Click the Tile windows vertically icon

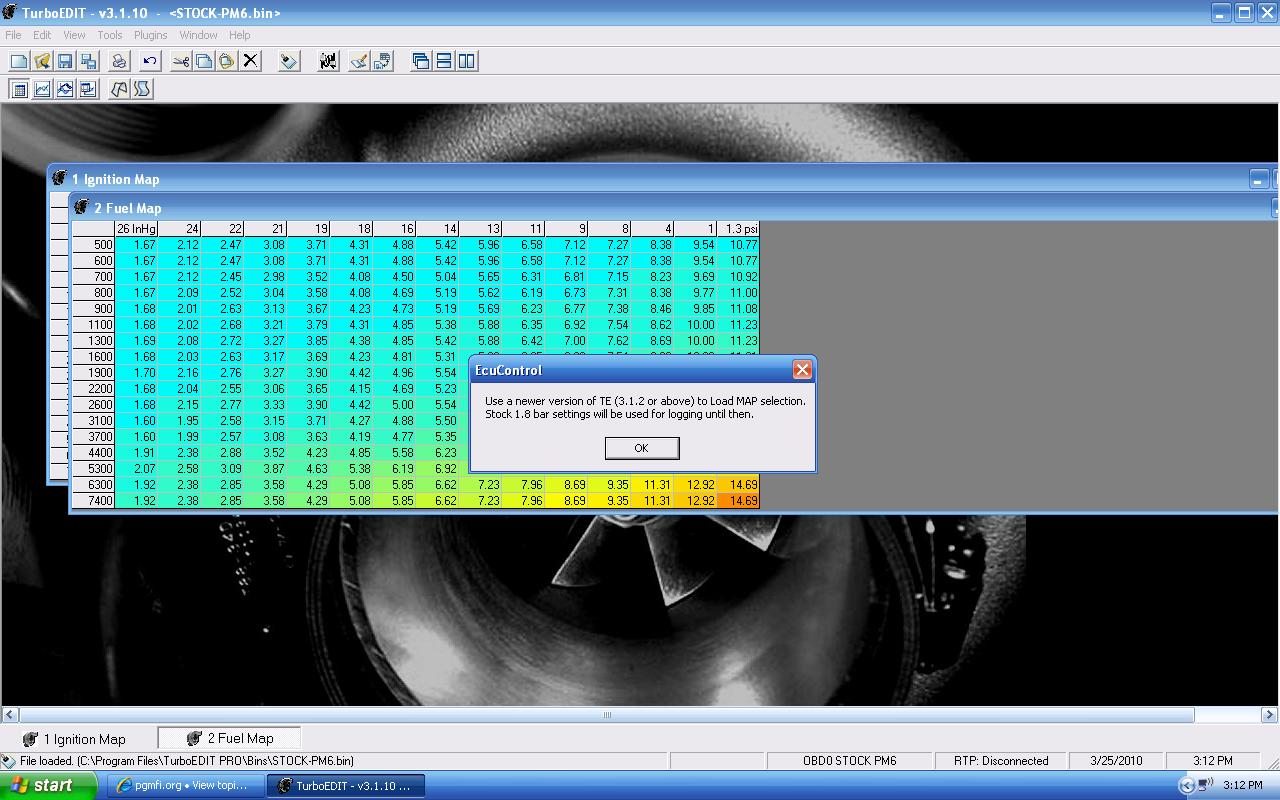467,62
